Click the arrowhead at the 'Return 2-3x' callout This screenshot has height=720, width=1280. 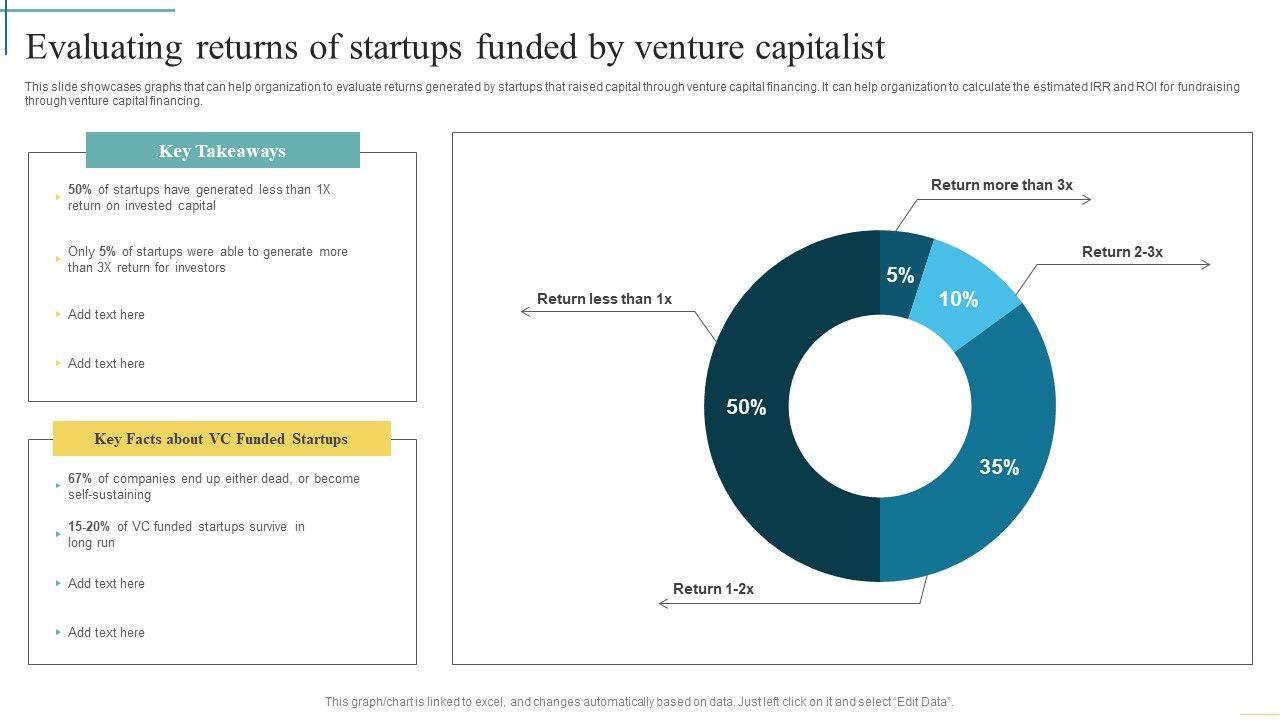(x=1206, y=265)
